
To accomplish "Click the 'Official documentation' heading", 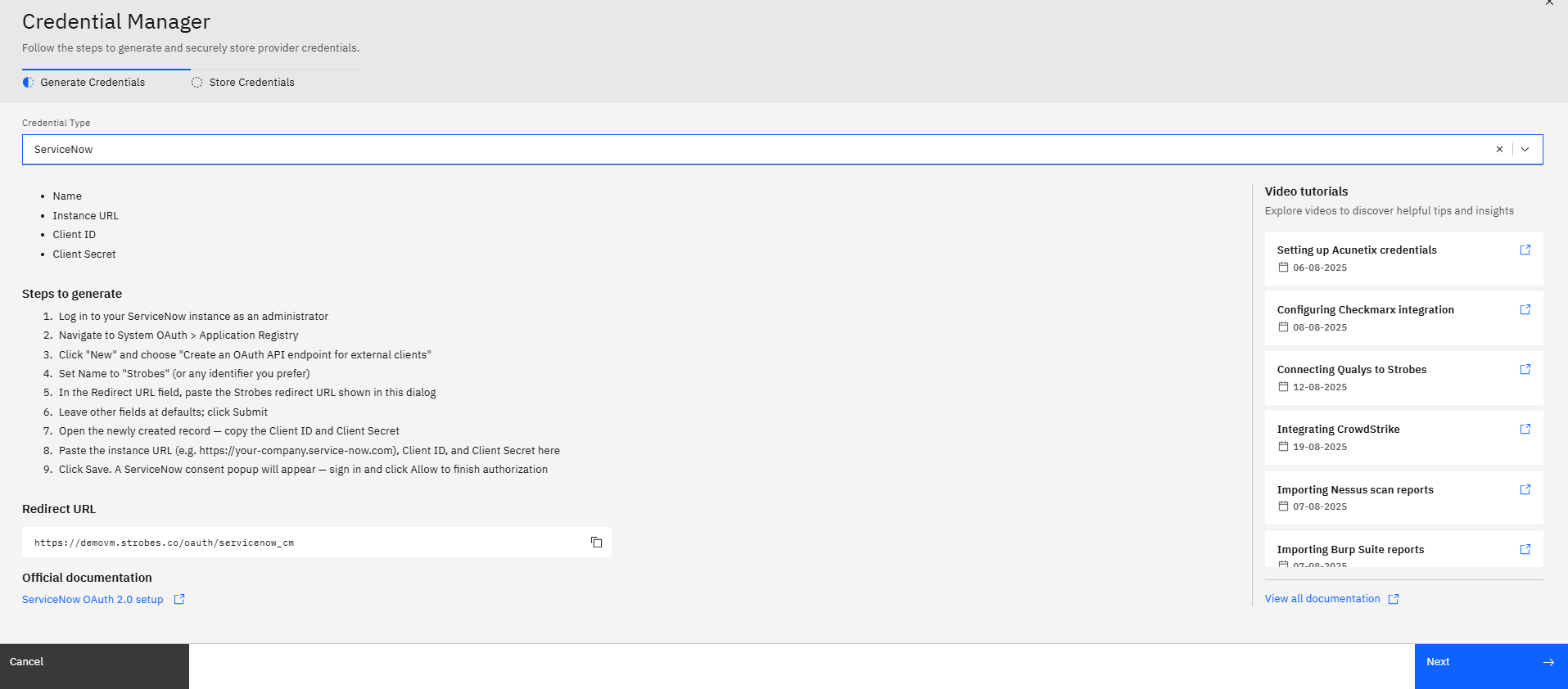I will click(x=87, y=578).
